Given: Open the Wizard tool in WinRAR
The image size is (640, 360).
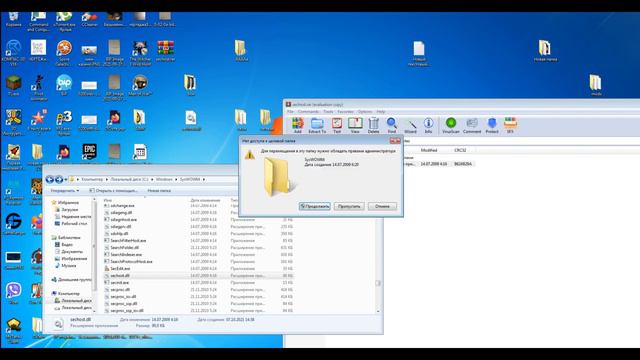Looking at the screenshot, I should coord(410,125).
